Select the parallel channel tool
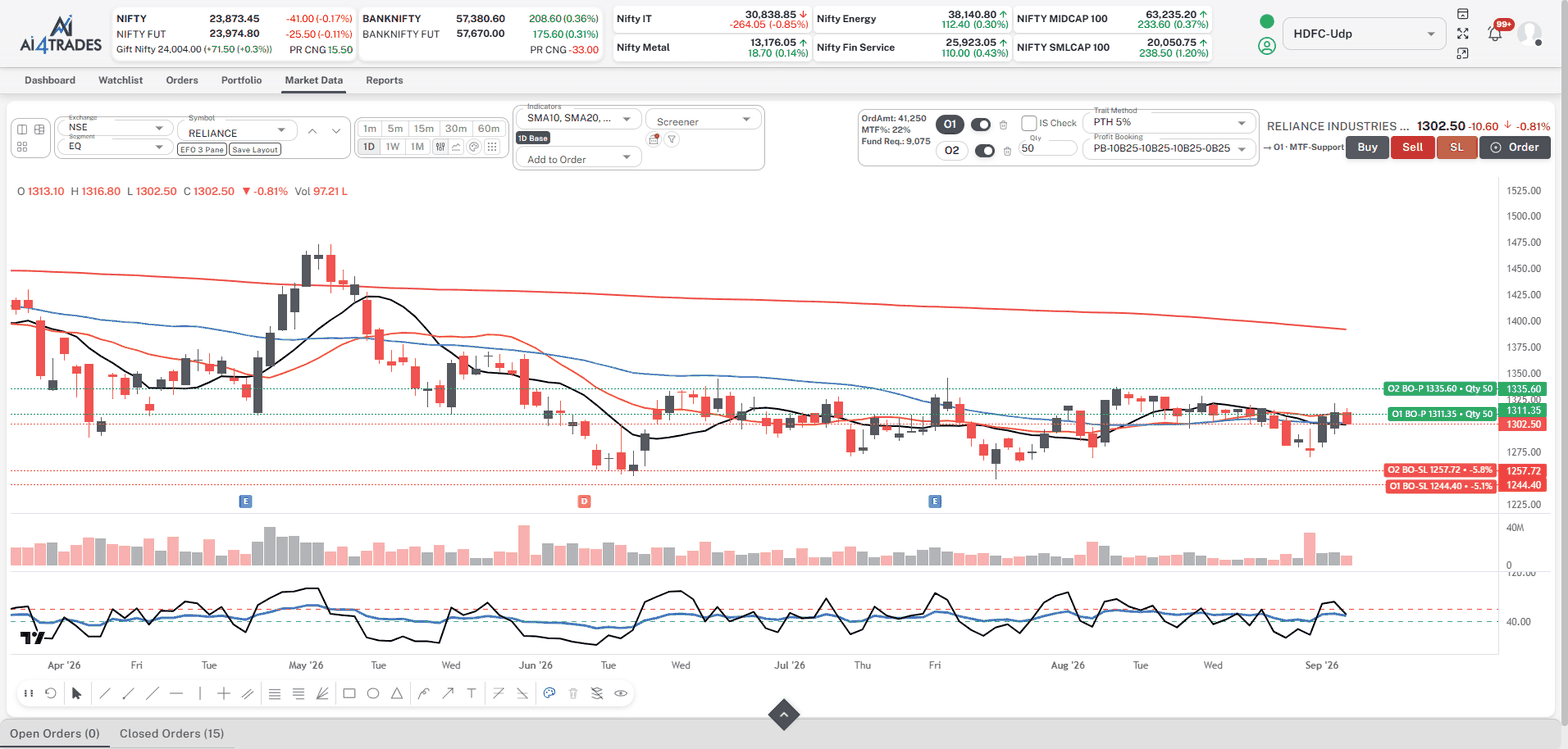The height and width of the screenshot is (749, 1568). [x=247, y=693]
